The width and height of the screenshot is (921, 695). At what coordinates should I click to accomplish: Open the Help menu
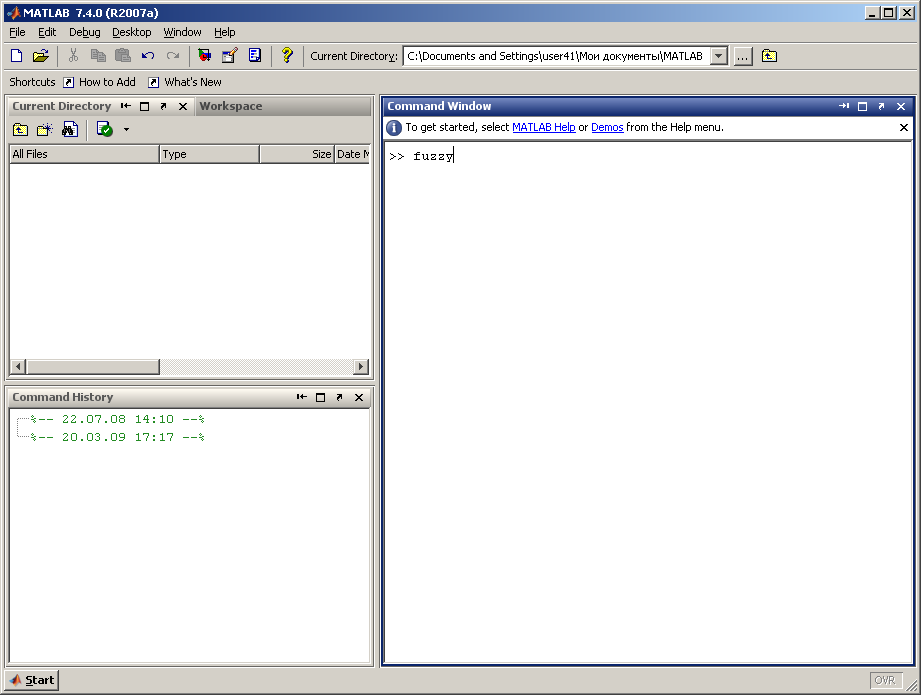pyautogui.click(x=224, y=32)
